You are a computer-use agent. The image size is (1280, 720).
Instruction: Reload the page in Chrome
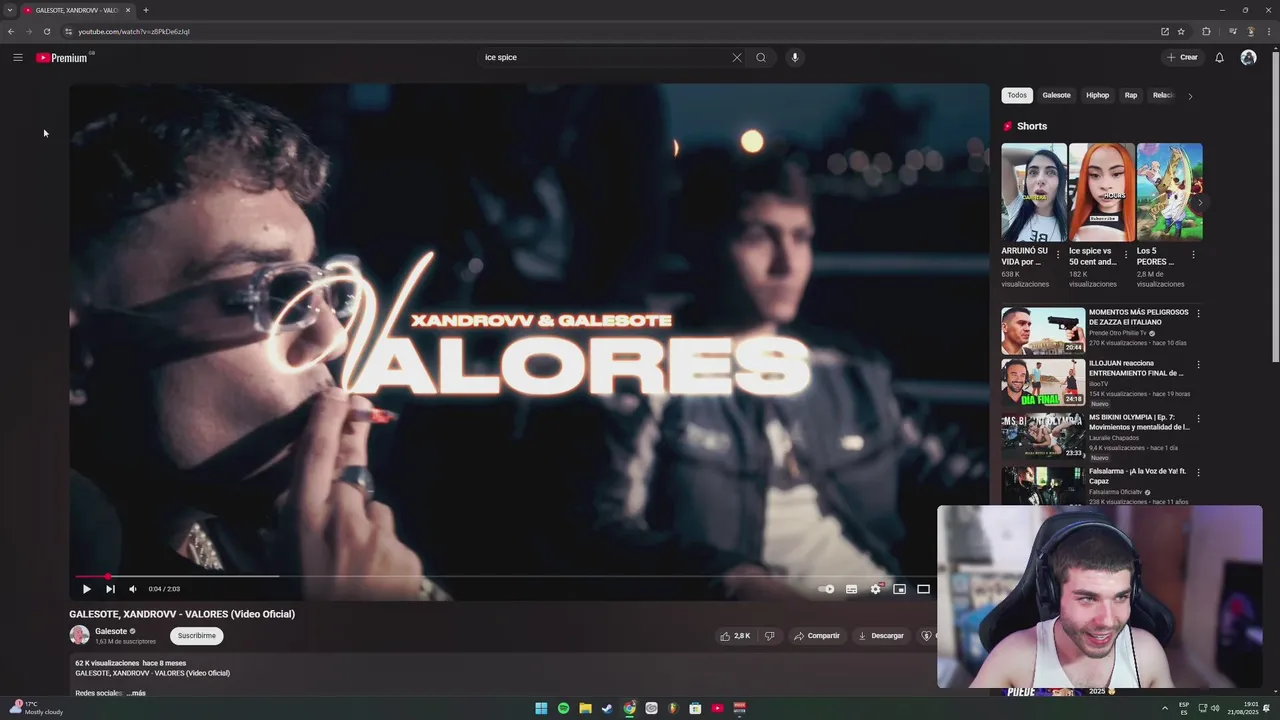47,31
